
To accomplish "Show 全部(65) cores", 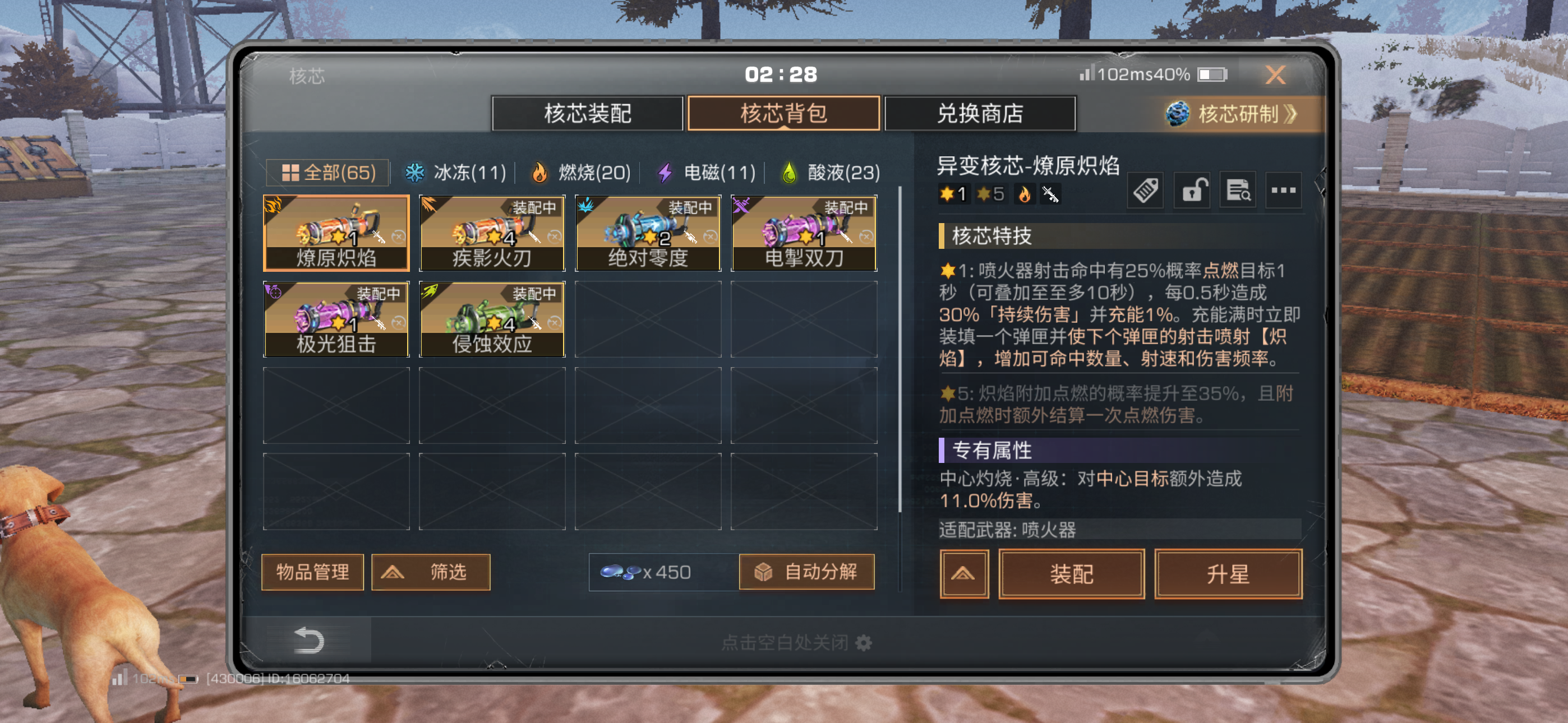I will [x=328, y=173].
